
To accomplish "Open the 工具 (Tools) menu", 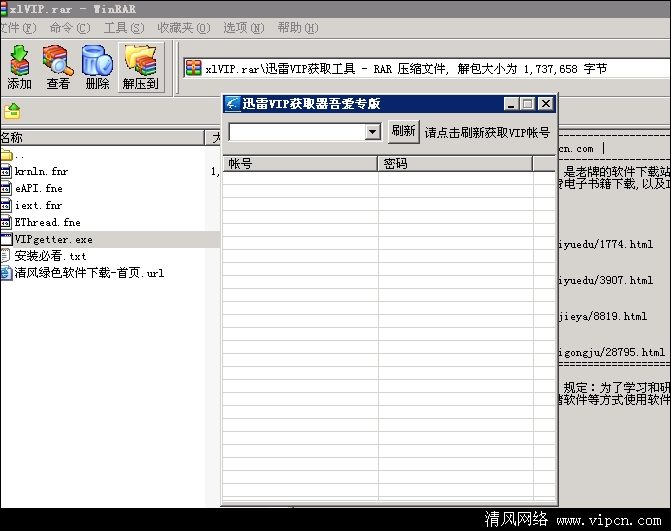I will click(123, 28).
